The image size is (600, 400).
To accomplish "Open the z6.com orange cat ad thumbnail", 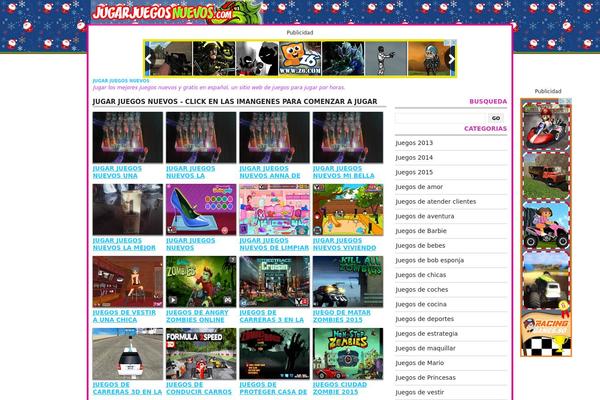I will point(300,59).
